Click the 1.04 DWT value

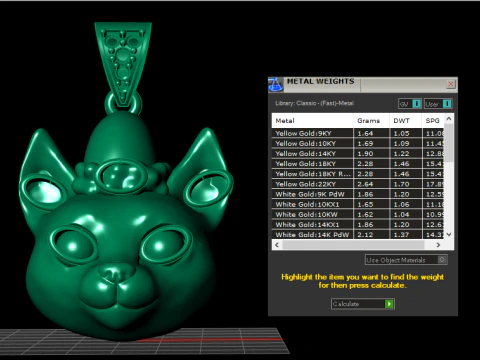pos(401,215)
